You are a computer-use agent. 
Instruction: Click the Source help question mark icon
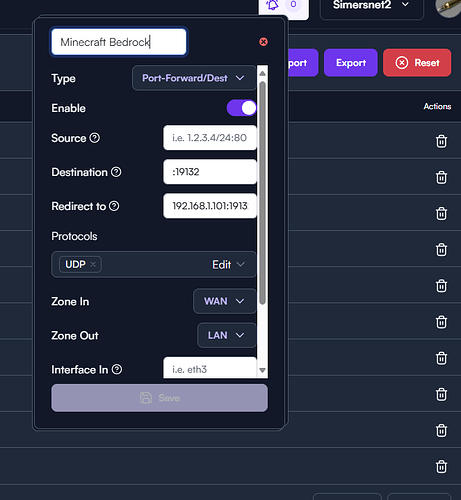click(x=95, y=138)
